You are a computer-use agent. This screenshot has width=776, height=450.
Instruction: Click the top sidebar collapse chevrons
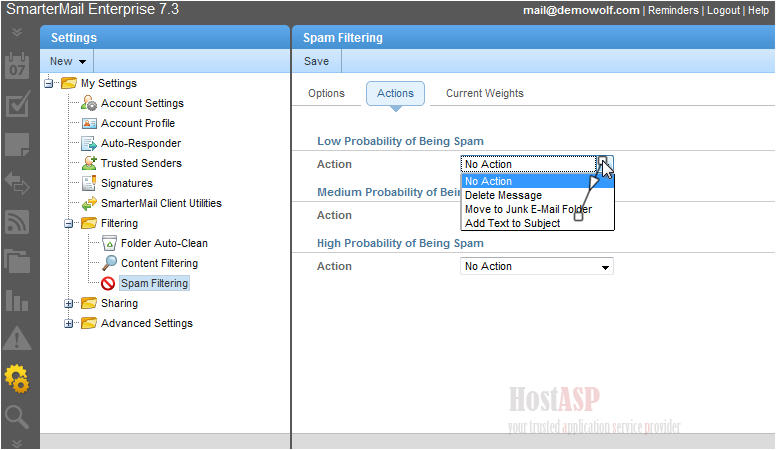click(17, 33)
